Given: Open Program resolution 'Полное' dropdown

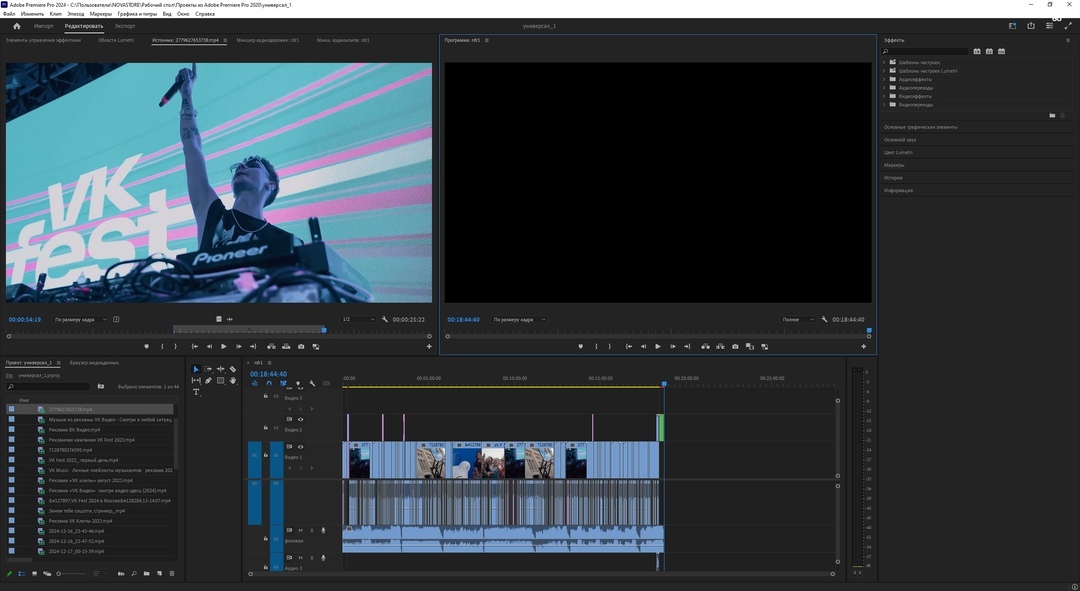Looking at the screenshot, I should (798, 320).
